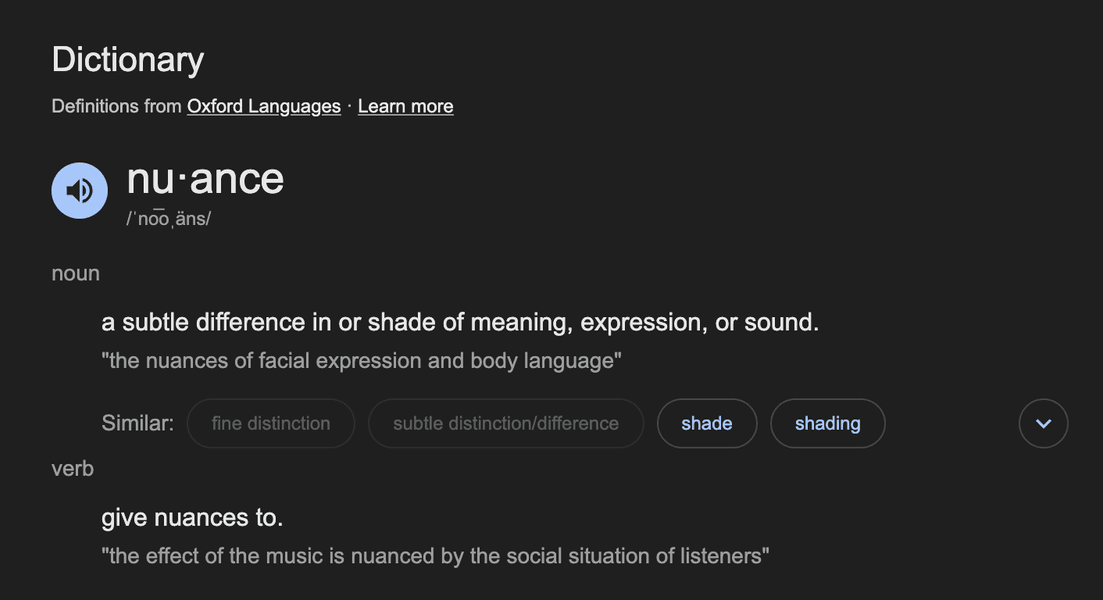The width and height of the screenshot is (1103, 600).
Task: Click the headword nu·ance
Action: [205, 179]
